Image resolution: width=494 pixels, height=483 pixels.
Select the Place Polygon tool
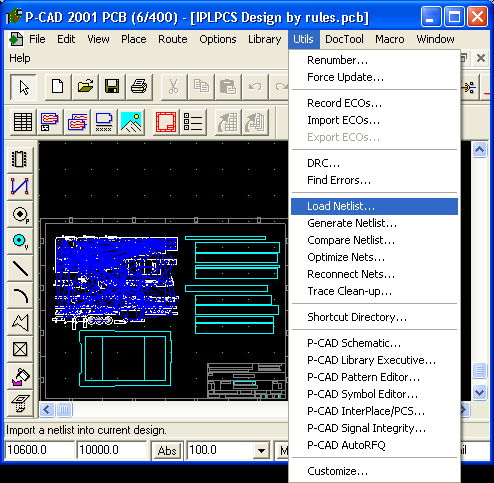coord(20,323)
